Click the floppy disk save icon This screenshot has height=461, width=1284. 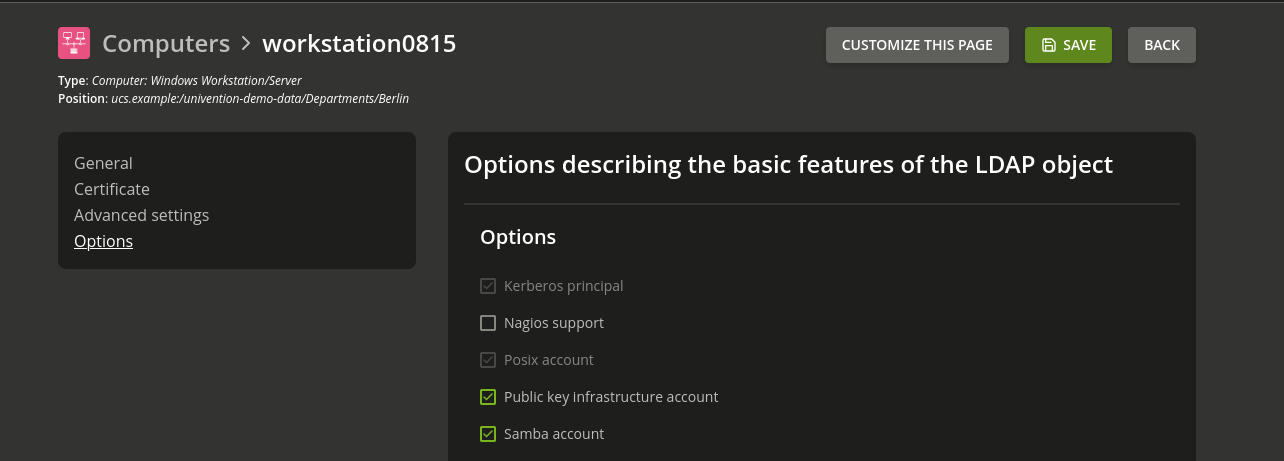tap(1048, 45)
